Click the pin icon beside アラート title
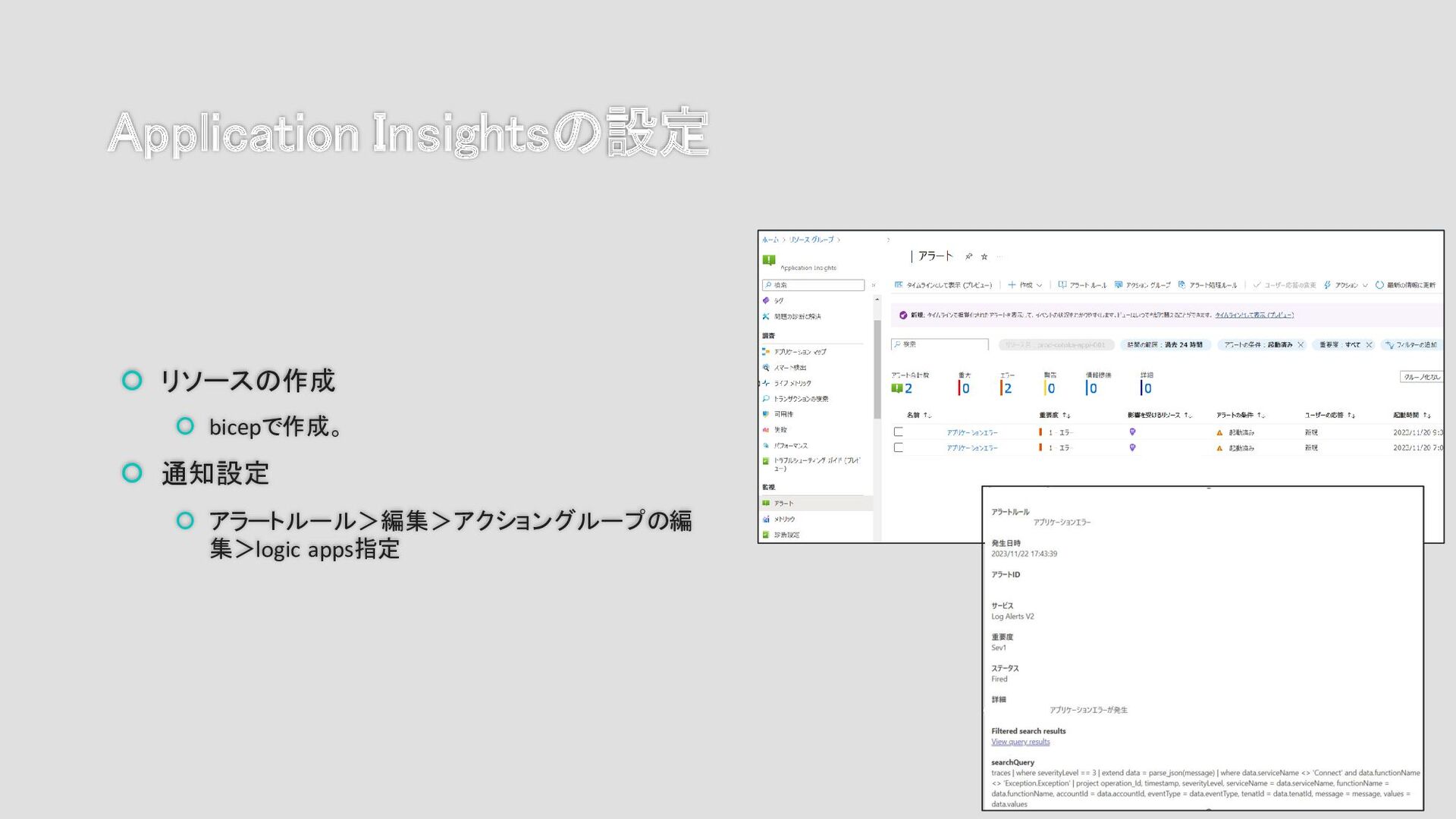 (x=968, y=256)
